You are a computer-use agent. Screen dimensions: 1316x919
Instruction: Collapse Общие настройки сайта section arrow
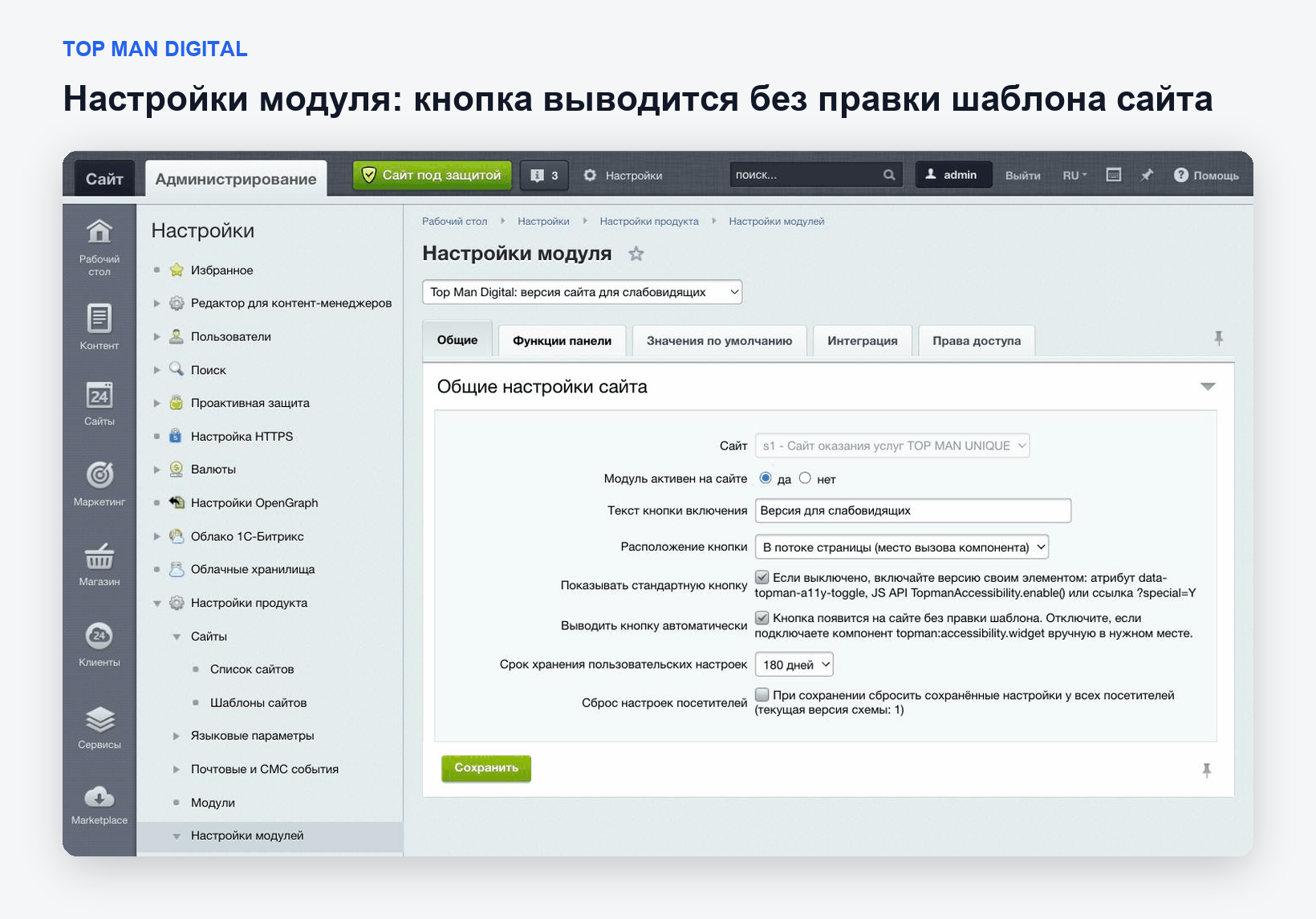tap(1208, 387)
